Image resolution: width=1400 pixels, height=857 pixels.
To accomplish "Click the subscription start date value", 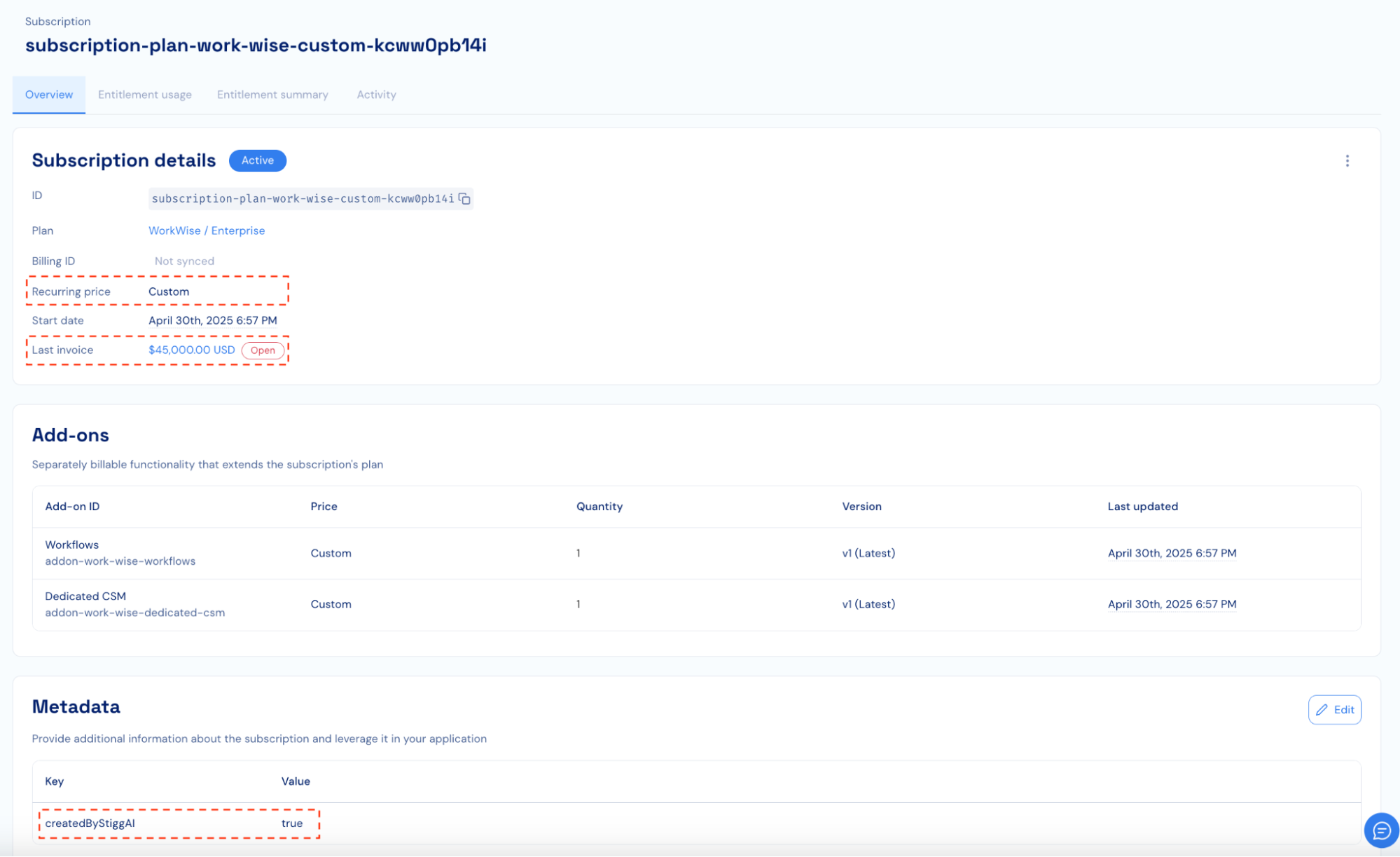I will click(x=212, y=320).
